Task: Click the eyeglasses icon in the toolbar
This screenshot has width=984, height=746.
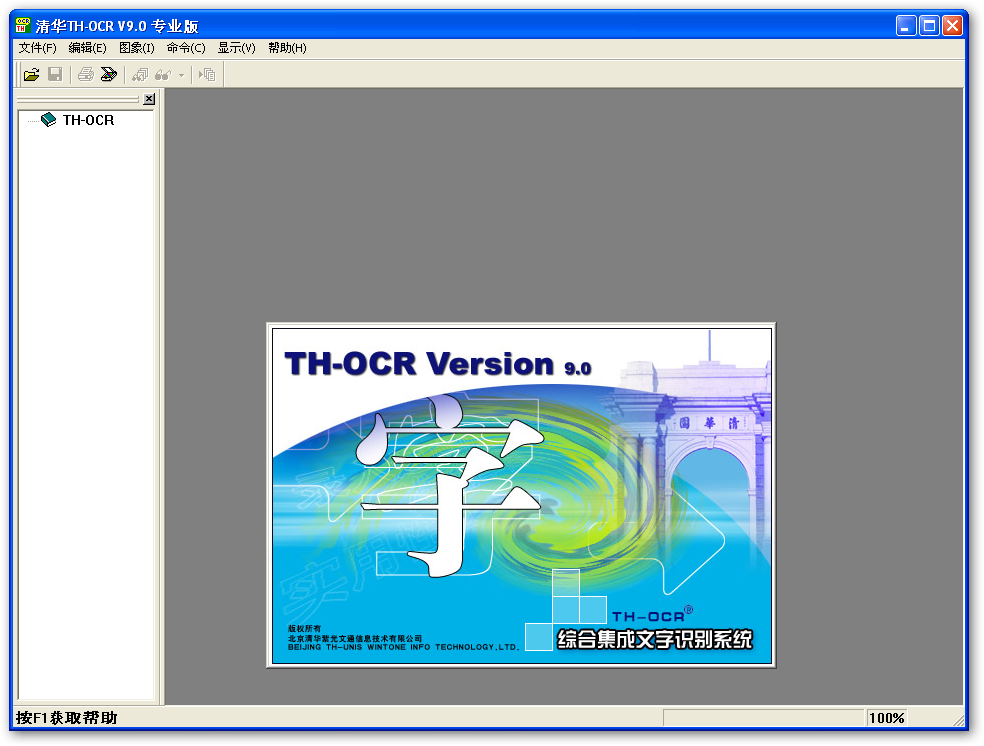Action: point(163,75)
